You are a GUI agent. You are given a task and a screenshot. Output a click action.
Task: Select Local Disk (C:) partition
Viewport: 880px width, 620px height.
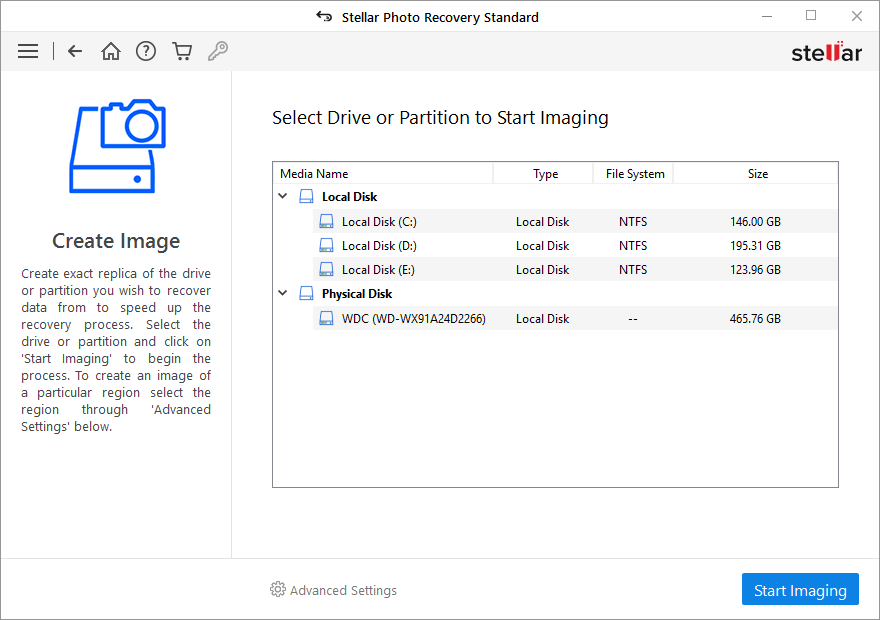click(x=379, y=222)
